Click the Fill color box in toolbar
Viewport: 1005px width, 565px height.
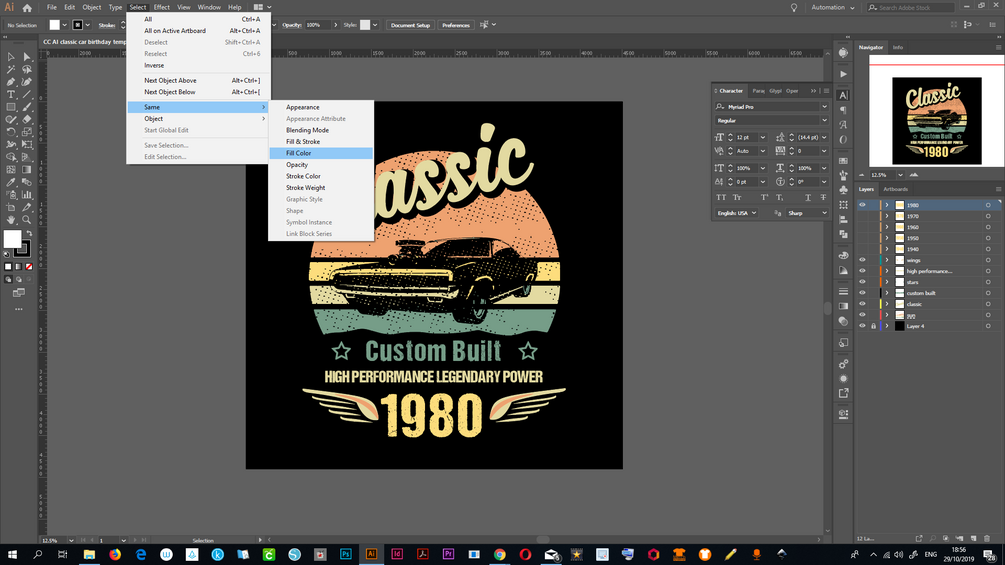pyautogui.click(x=12, y=238)
